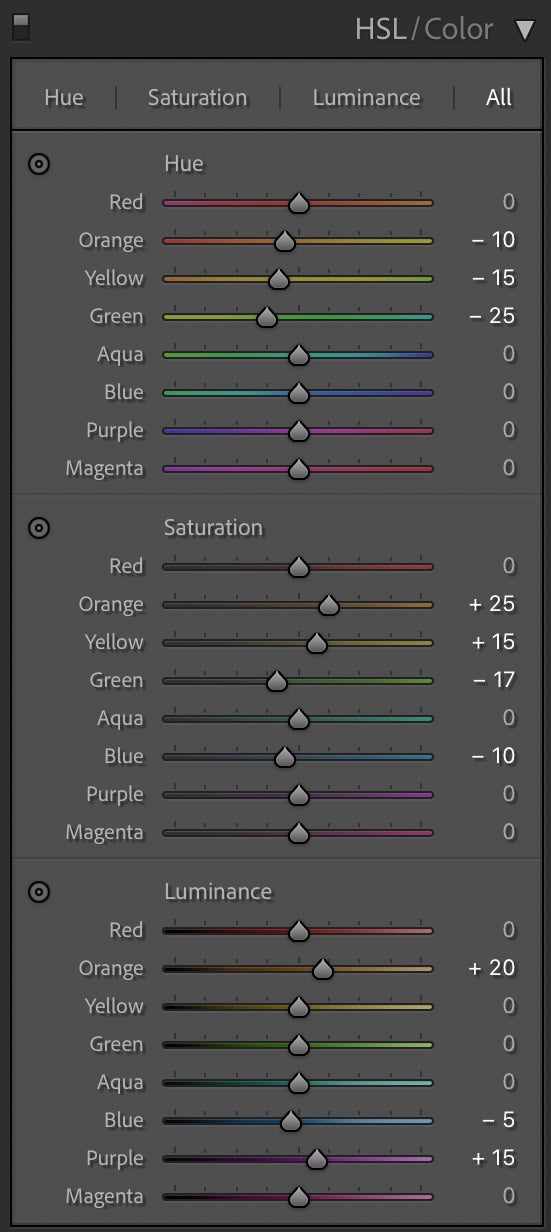Click the Green hue slider handle
Image resolution: width=551 pixels, height=1232 pixels.
(266, 317)
